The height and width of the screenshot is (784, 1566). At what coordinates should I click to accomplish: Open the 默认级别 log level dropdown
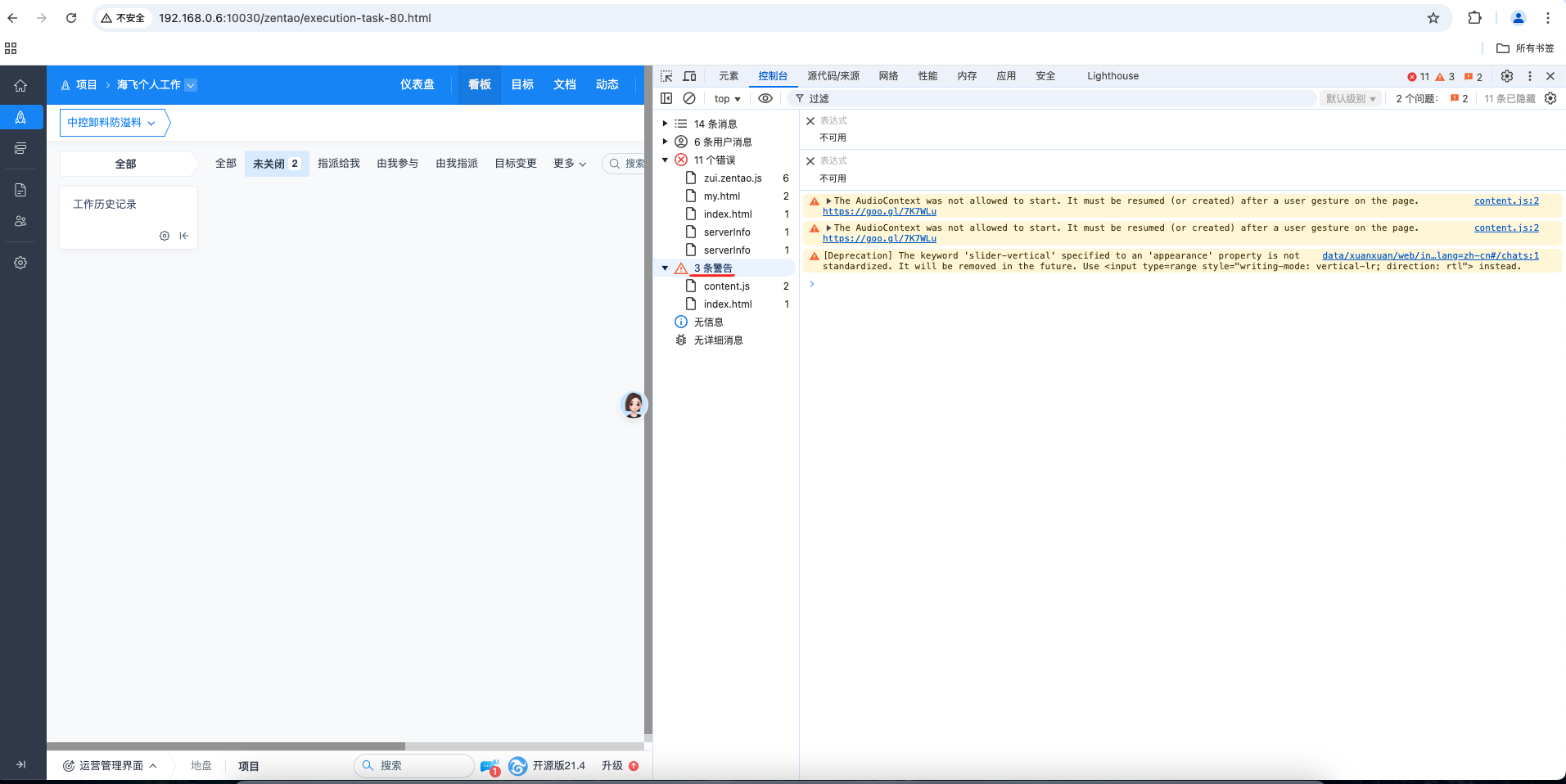point(1350,98)
